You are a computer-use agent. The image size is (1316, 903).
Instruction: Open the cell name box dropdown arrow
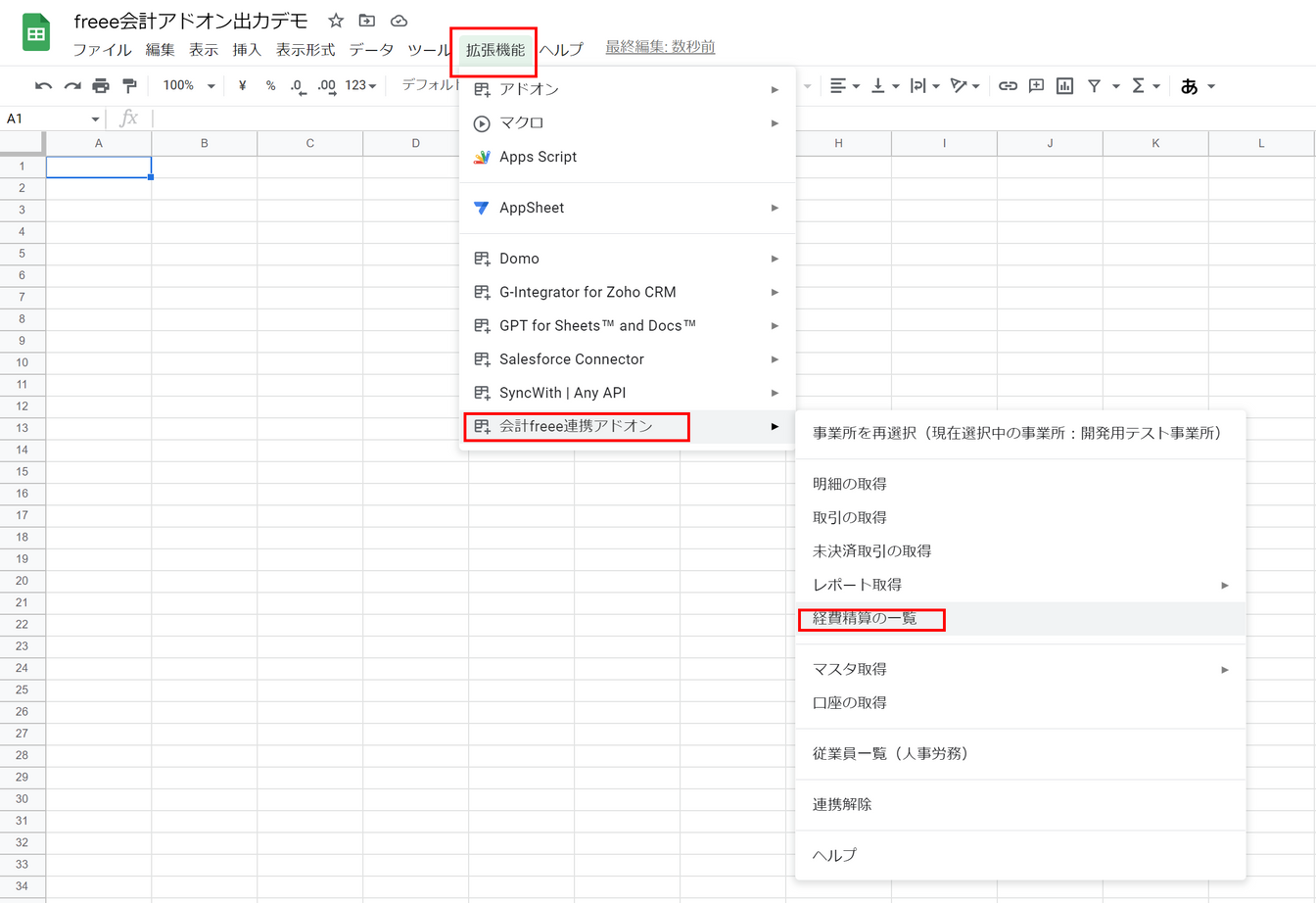95,119
